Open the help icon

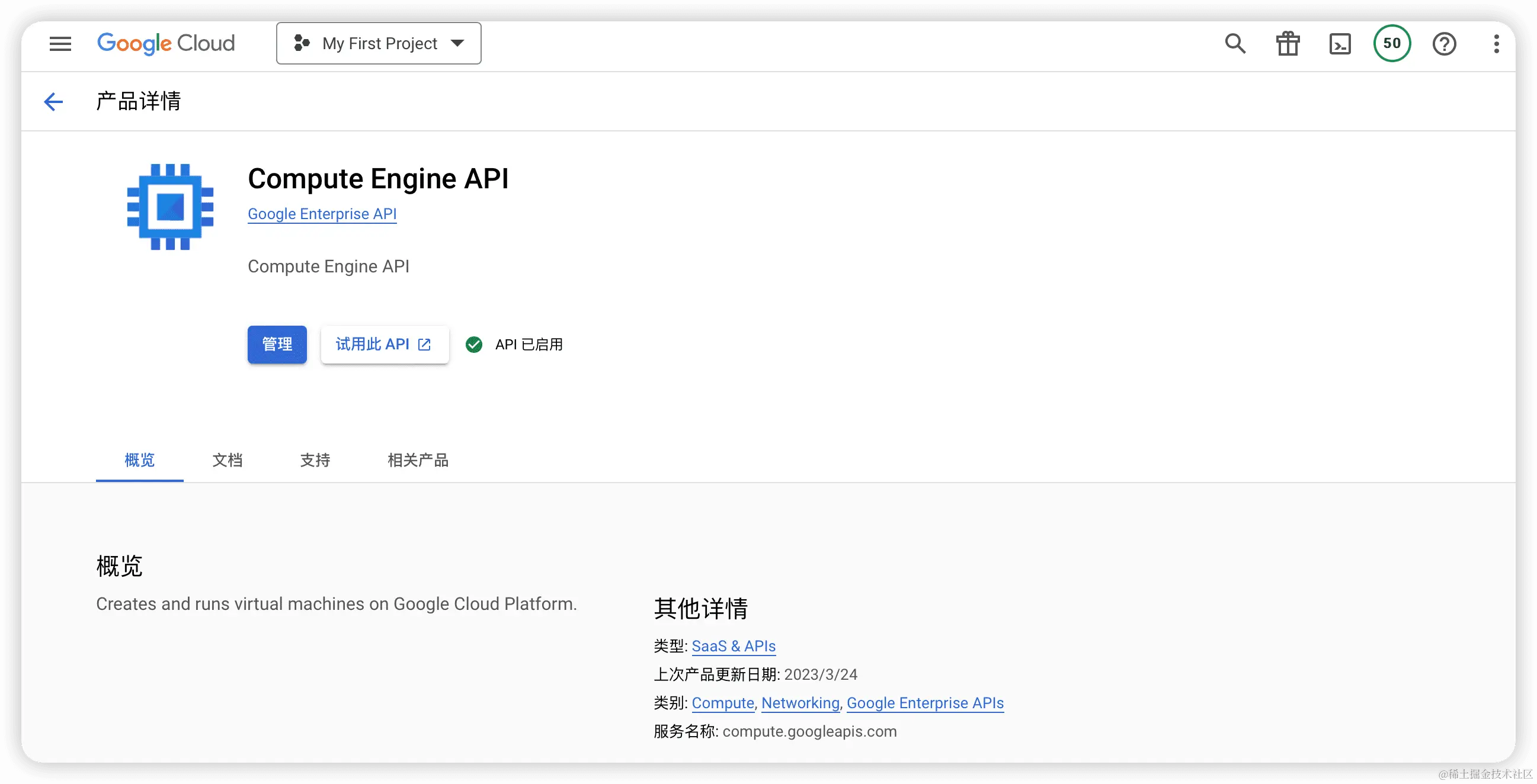[x=1444, y=43]
